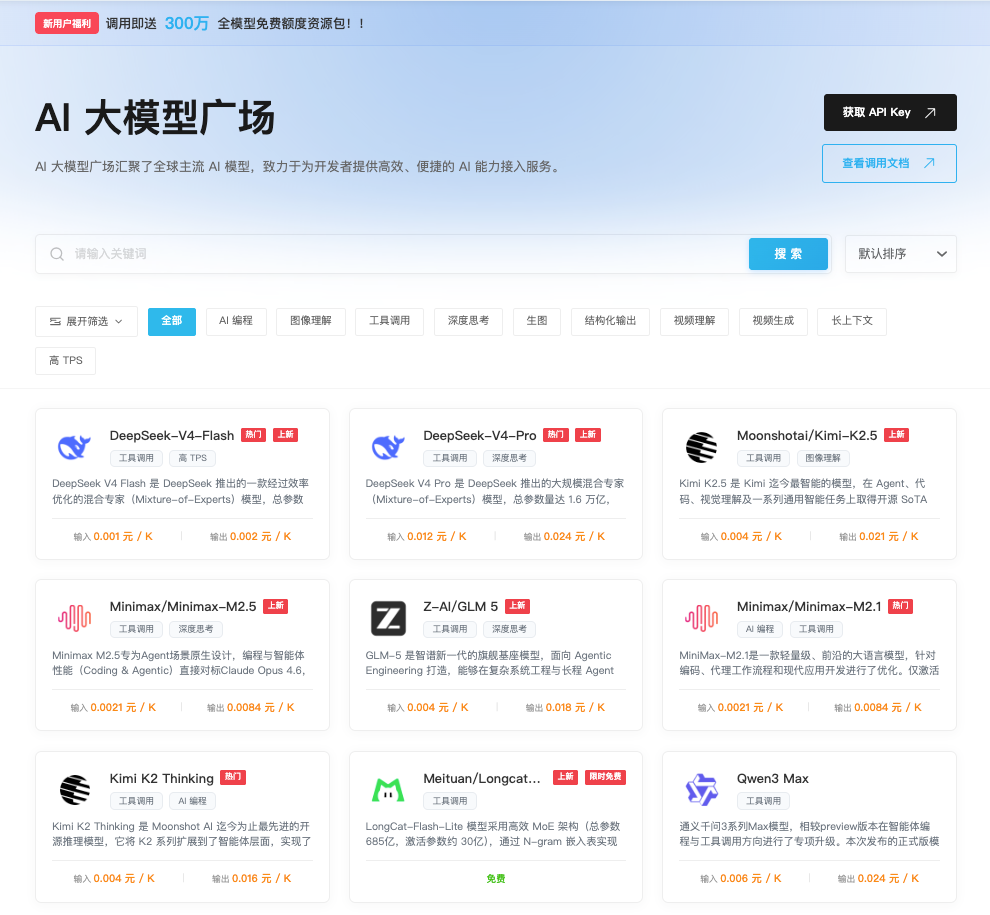Open the Moonshotai/Kimi-K2.5 model title
This screenshot has width=990, height=915.
807,435
